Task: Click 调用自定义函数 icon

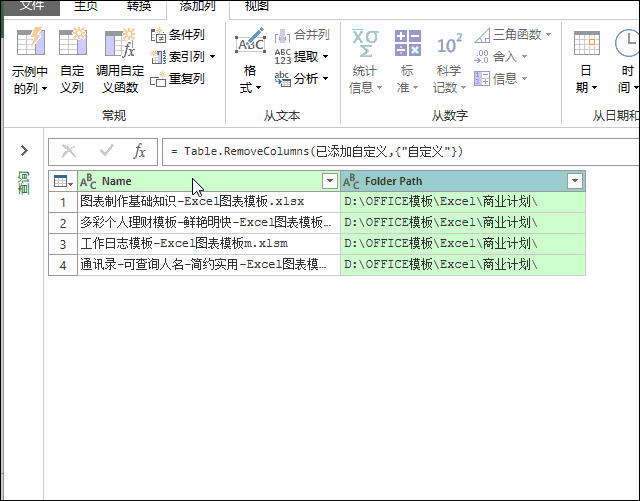Action: [x=120, y=42]
